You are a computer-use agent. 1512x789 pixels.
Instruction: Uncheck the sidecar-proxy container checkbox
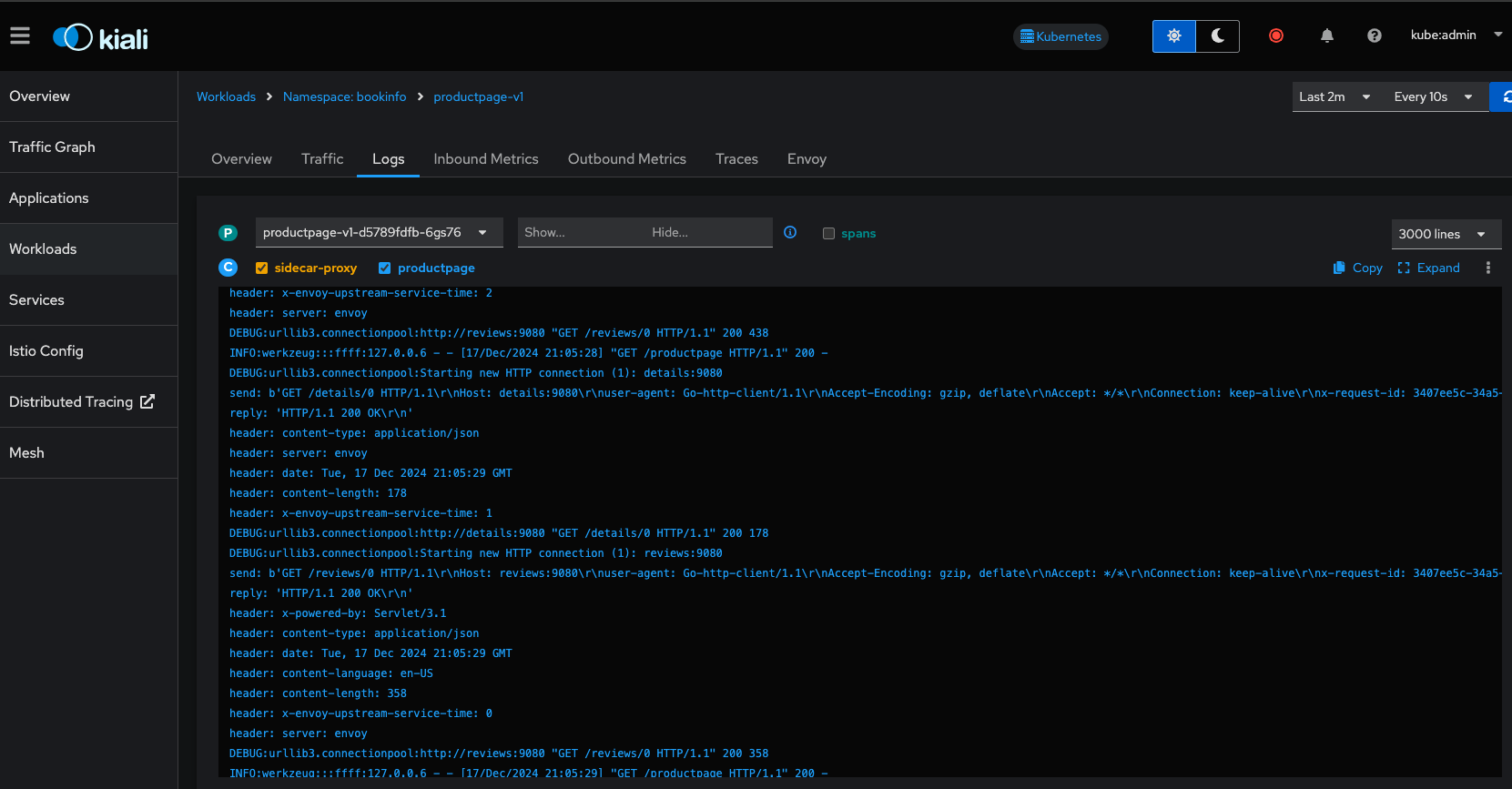261,268
